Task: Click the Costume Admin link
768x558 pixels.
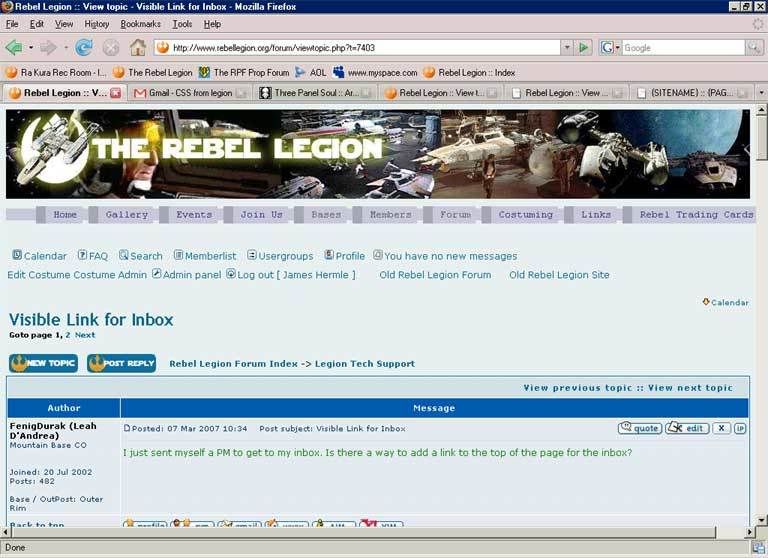Action: [110, 275]
